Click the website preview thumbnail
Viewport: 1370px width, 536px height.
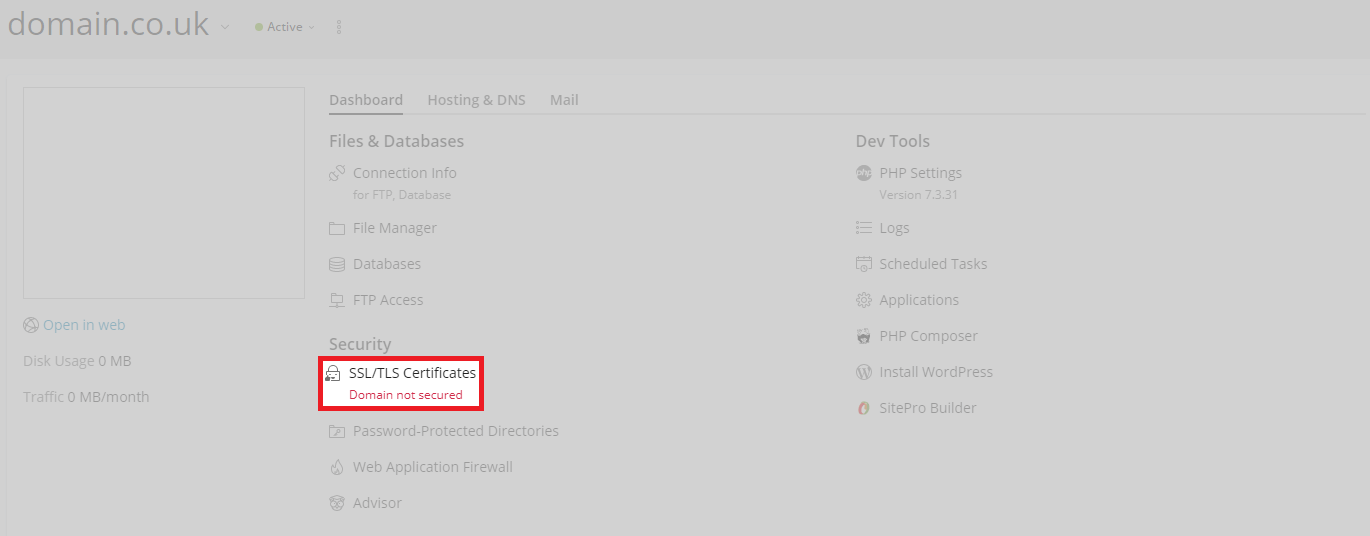164,193
